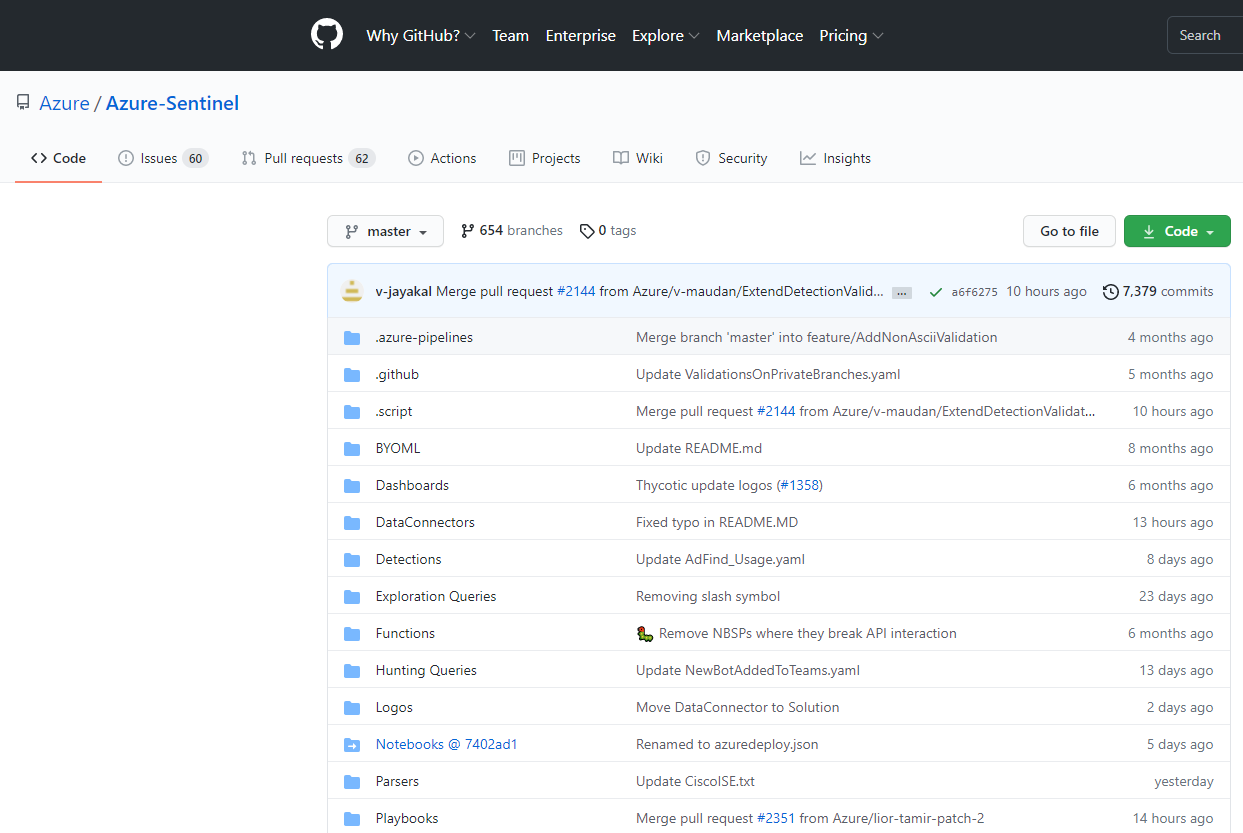Open the Marketplace page
1243x833 pixels.
[x=760, y=35]
